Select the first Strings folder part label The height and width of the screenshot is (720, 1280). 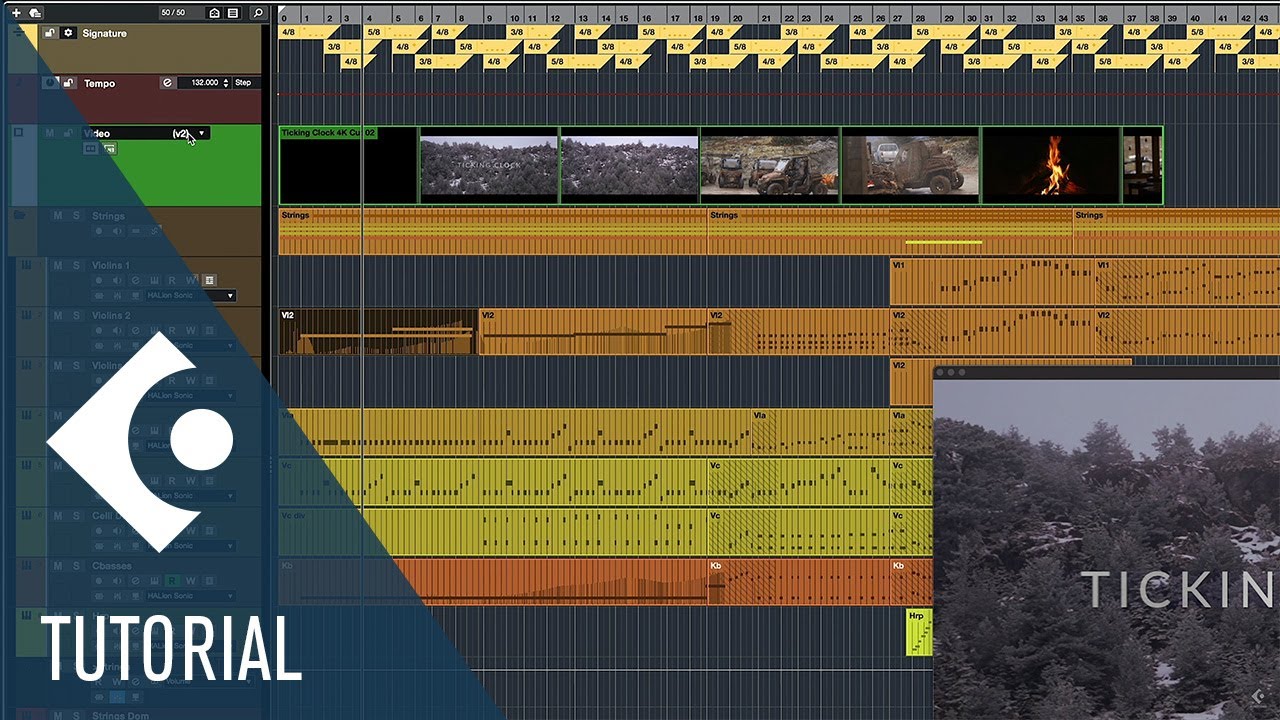coord(295,215)
